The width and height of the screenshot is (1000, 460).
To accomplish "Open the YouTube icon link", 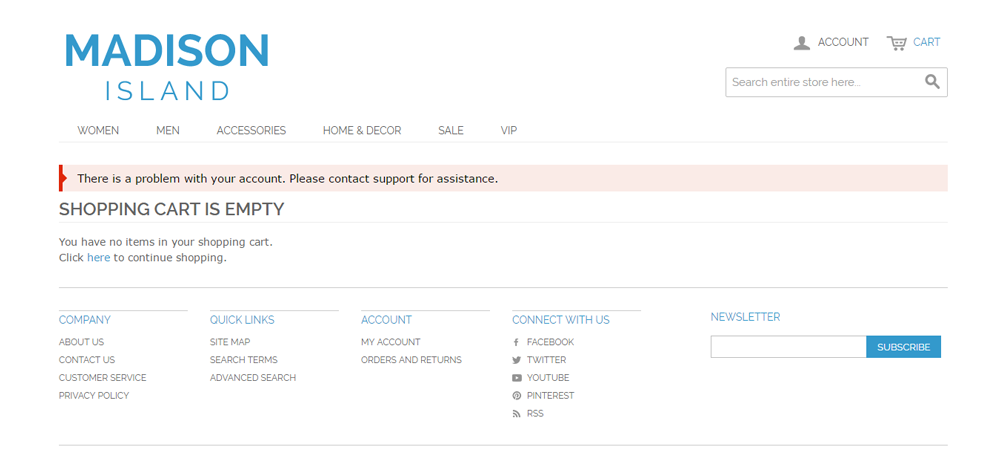I will click(517, 378).
